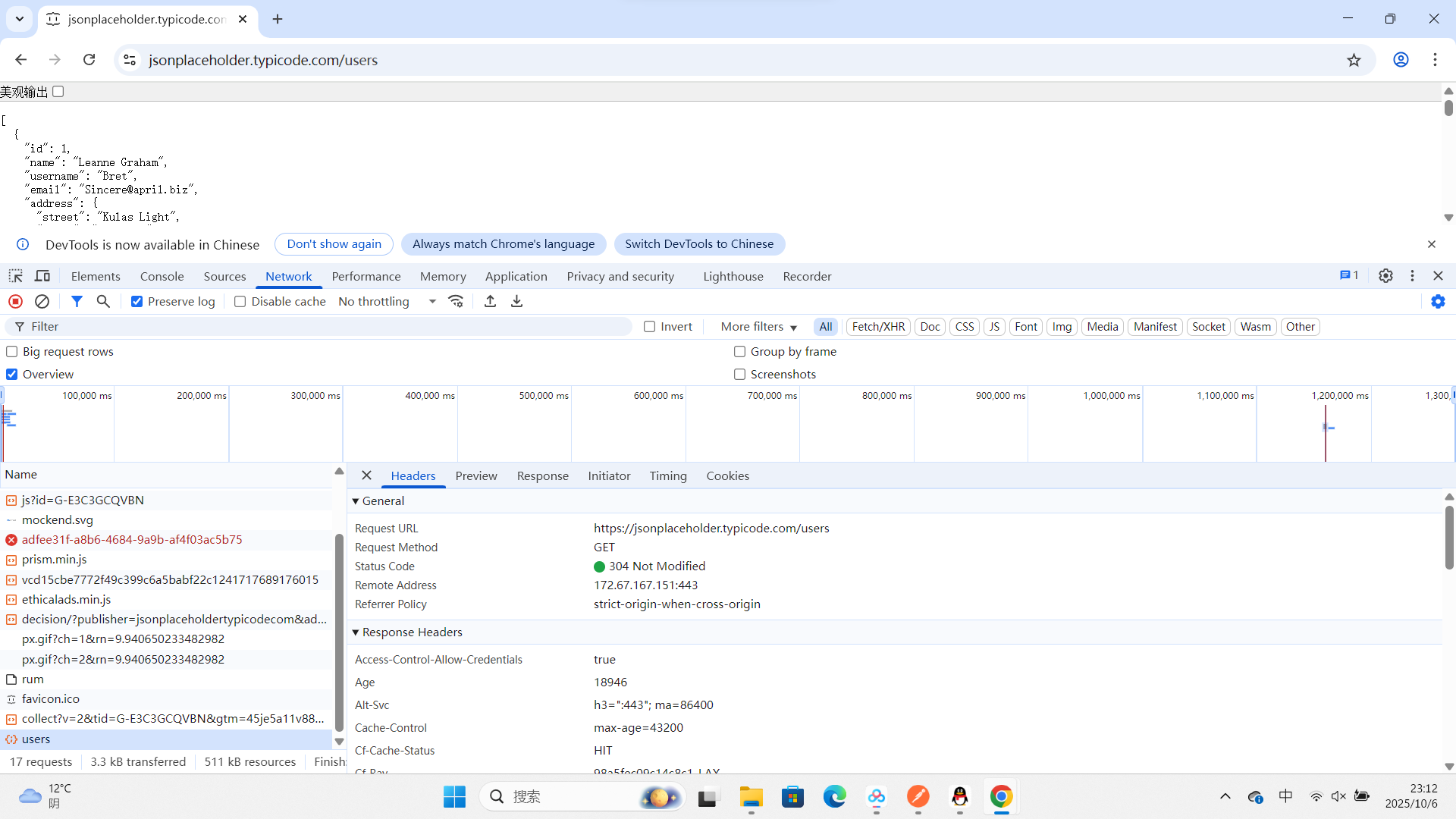
Task: Stop recording network log
Action: tap(15, 301)
